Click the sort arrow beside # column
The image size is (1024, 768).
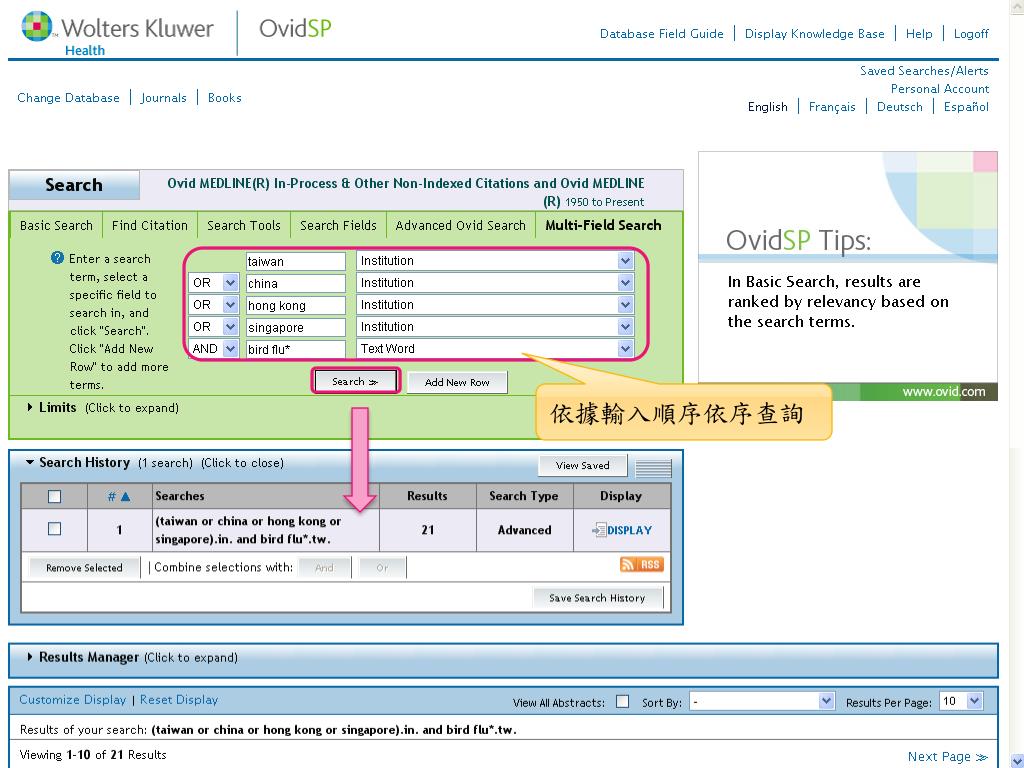coord(125,497)
